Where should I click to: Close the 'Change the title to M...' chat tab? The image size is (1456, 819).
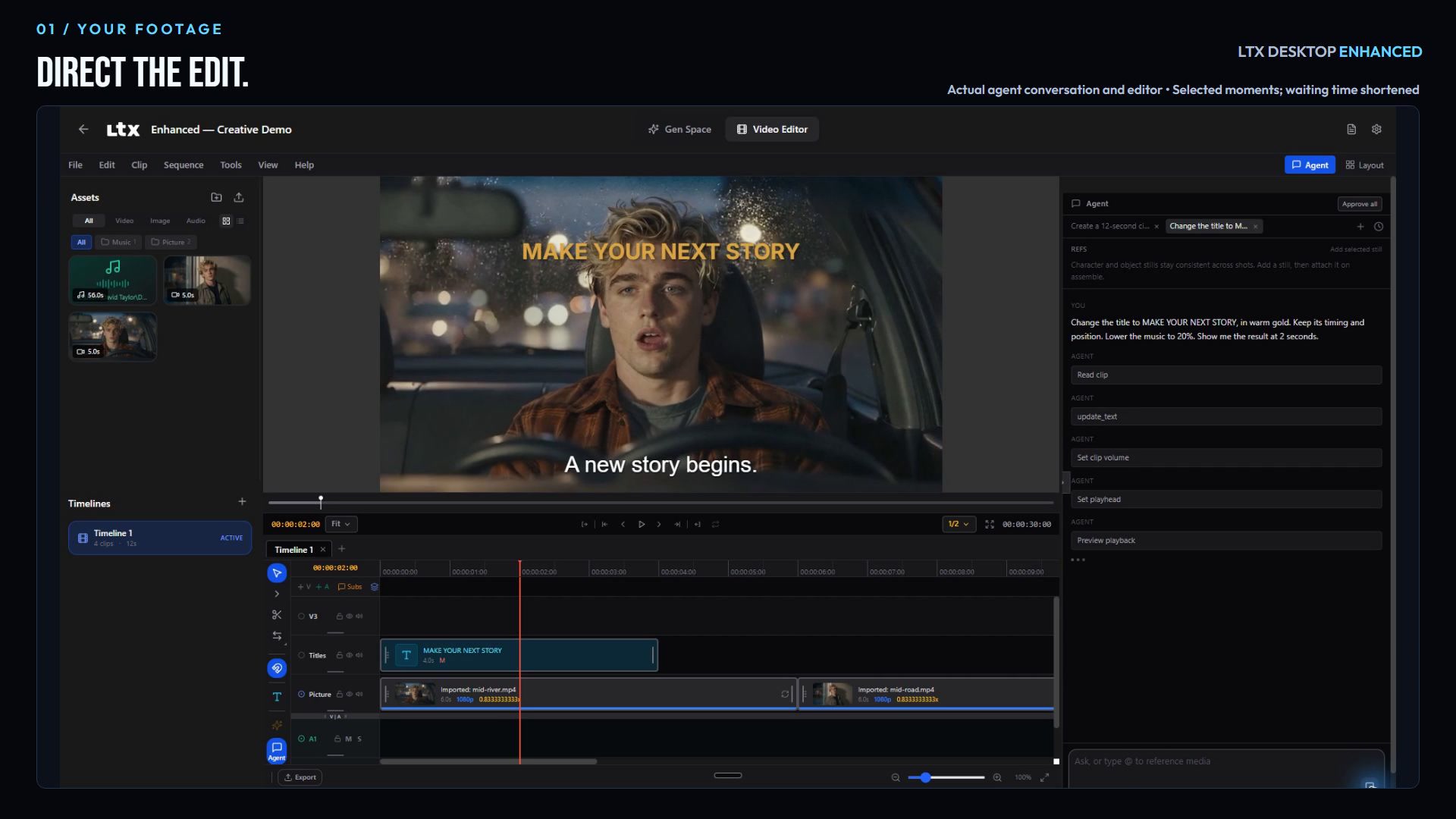[1255, 227]
